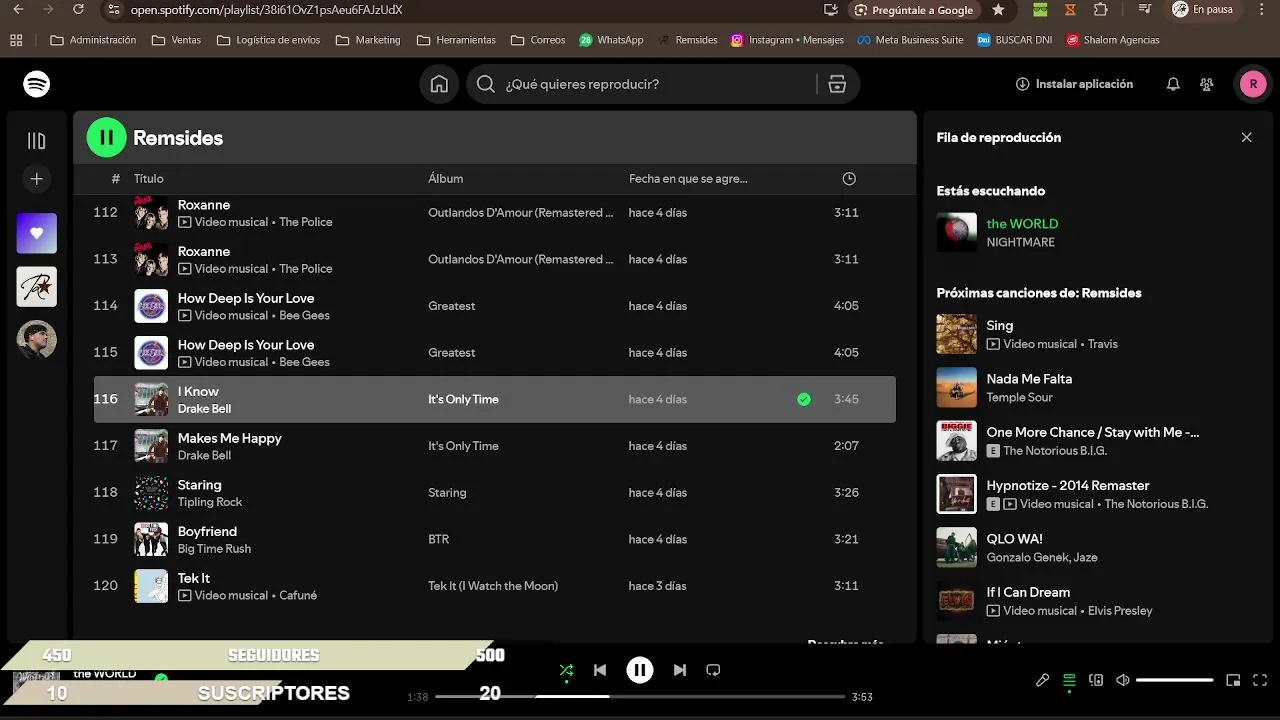Image resolution: width=1280 pixels, height=720 pixels.
Task: Open the Herramientas bookmarks folder
Action: tap(456, 40)
